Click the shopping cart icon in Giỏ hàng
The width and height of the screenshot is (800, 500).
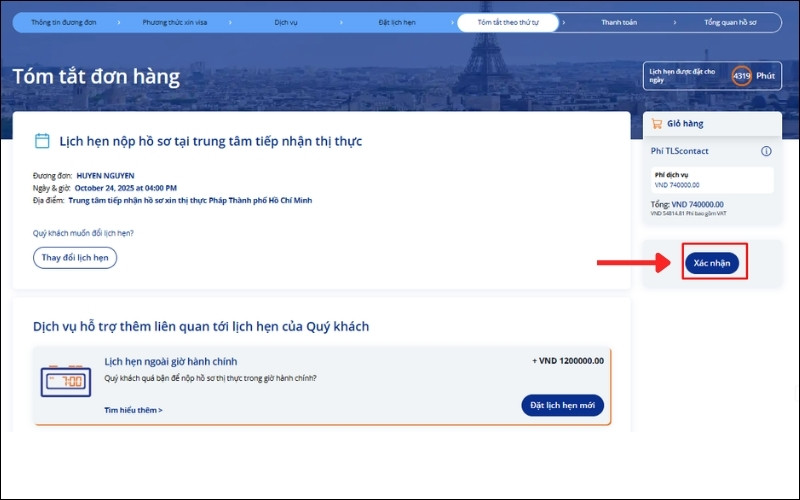coord(657,124)
